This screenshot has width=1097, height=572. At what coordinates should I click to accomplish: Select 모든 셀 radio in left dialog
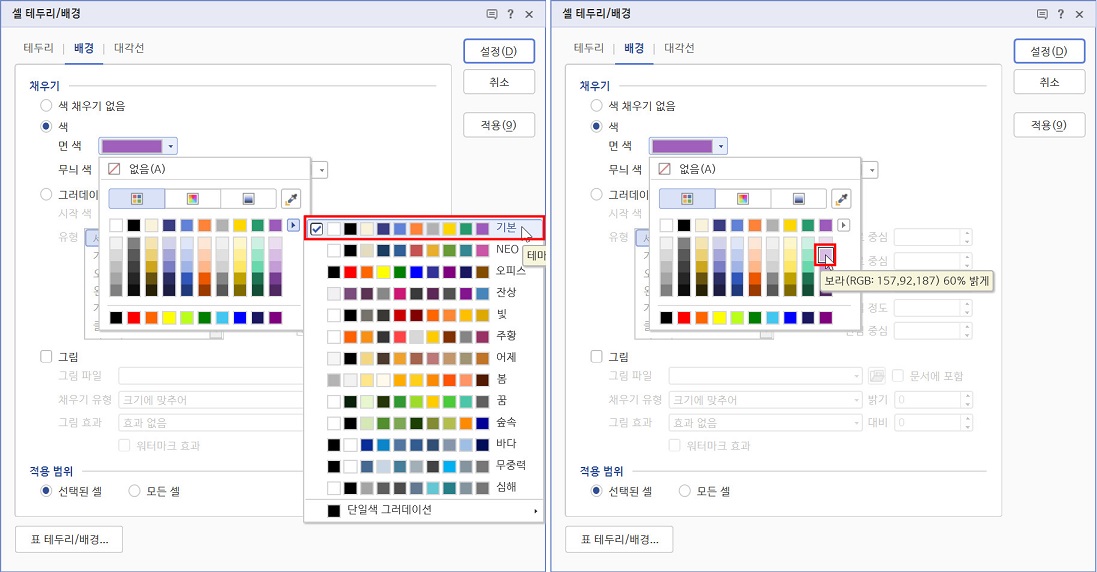click(x=134, y=491)
